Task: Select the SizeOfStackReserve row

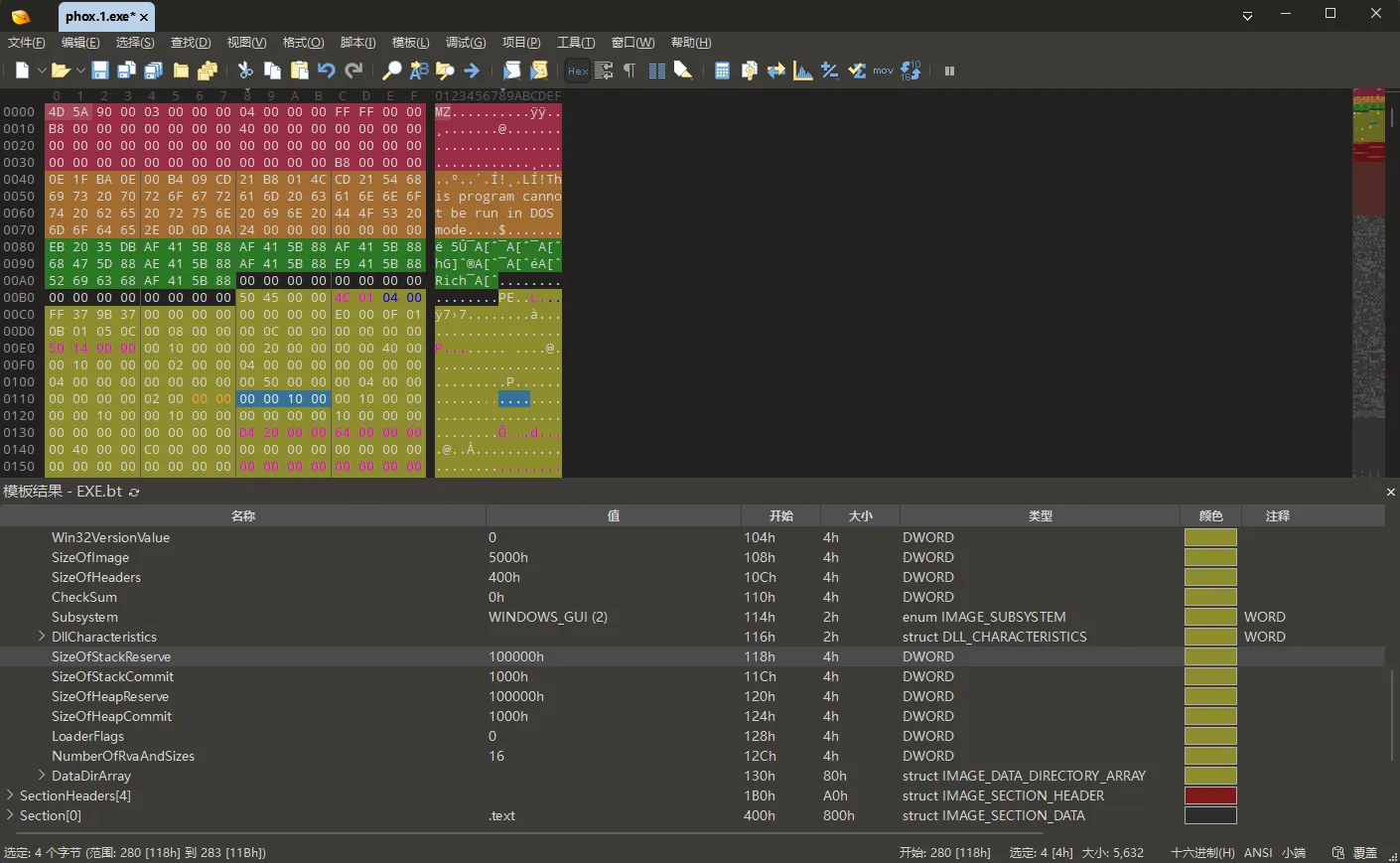Action: tap(692, 656)
